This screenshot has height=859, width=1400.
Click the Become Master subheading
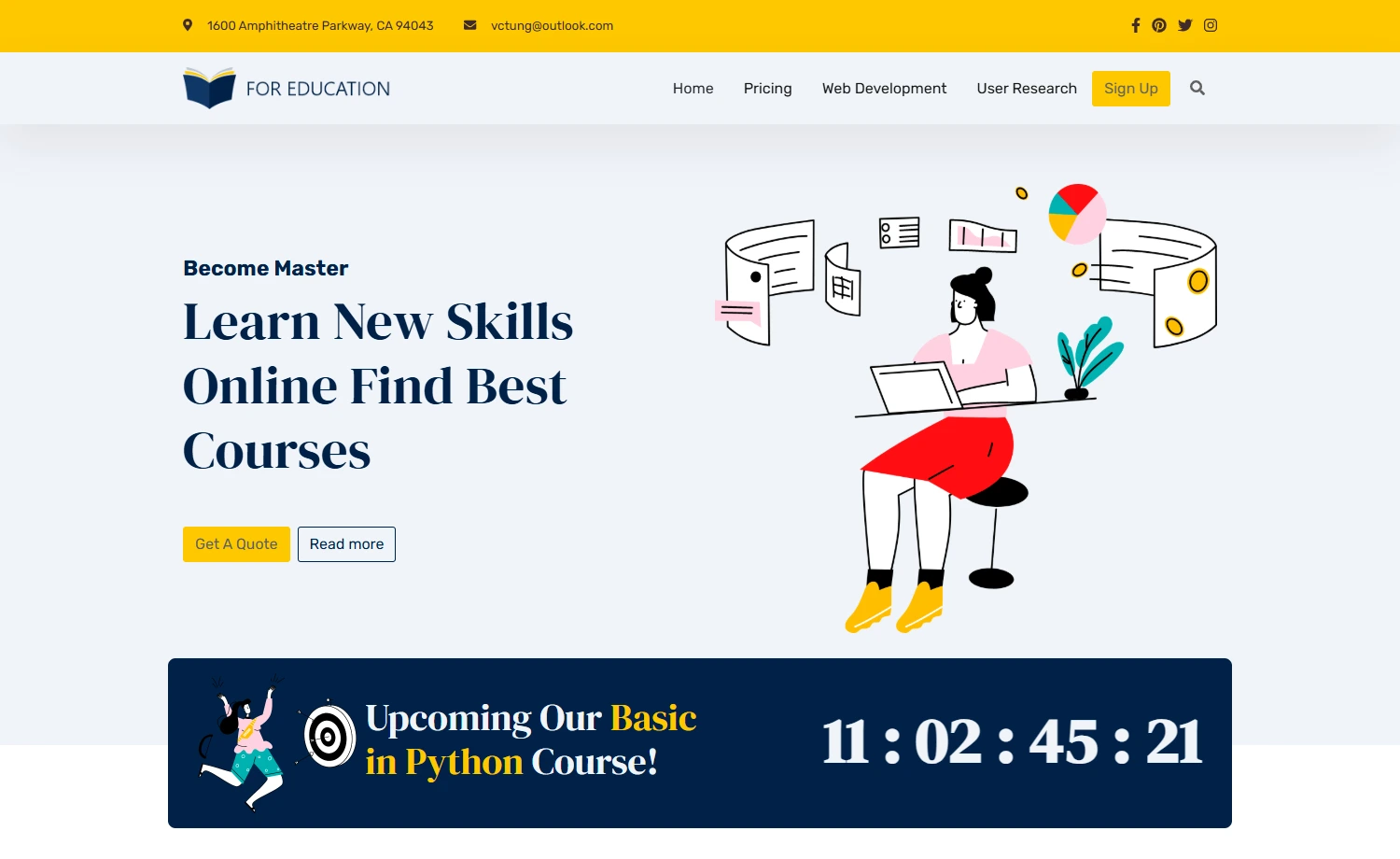266,268
